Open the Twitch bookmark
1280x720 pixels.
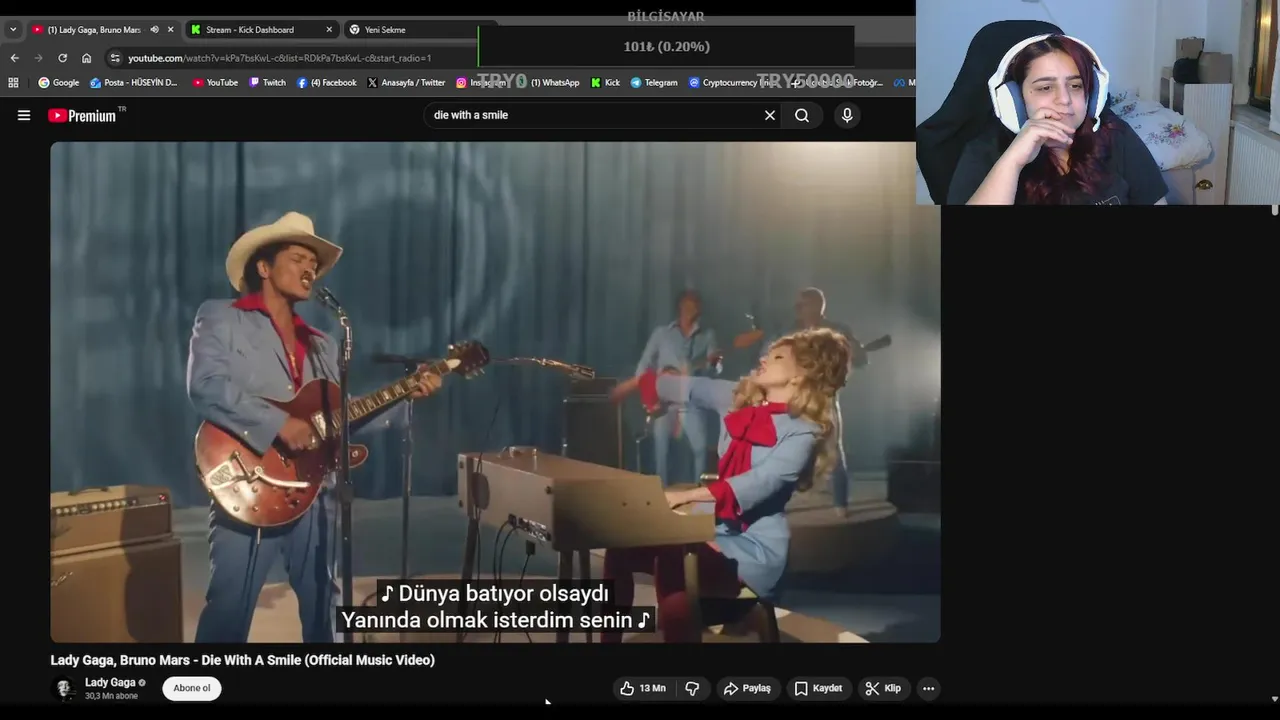(267, 83)
